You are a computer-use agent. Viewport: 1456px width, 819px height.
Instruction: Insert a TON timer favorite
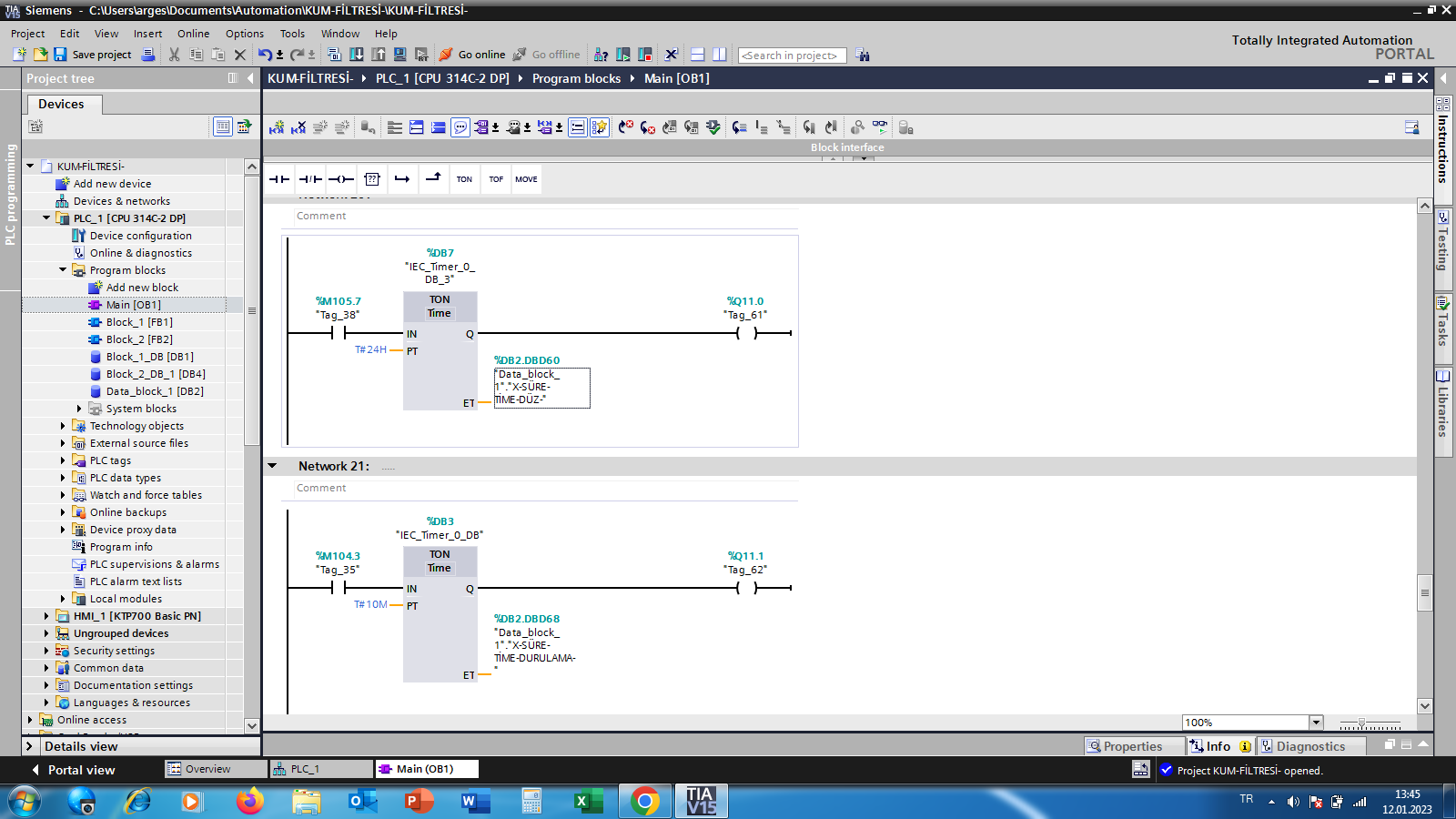[x=464, y=179]
